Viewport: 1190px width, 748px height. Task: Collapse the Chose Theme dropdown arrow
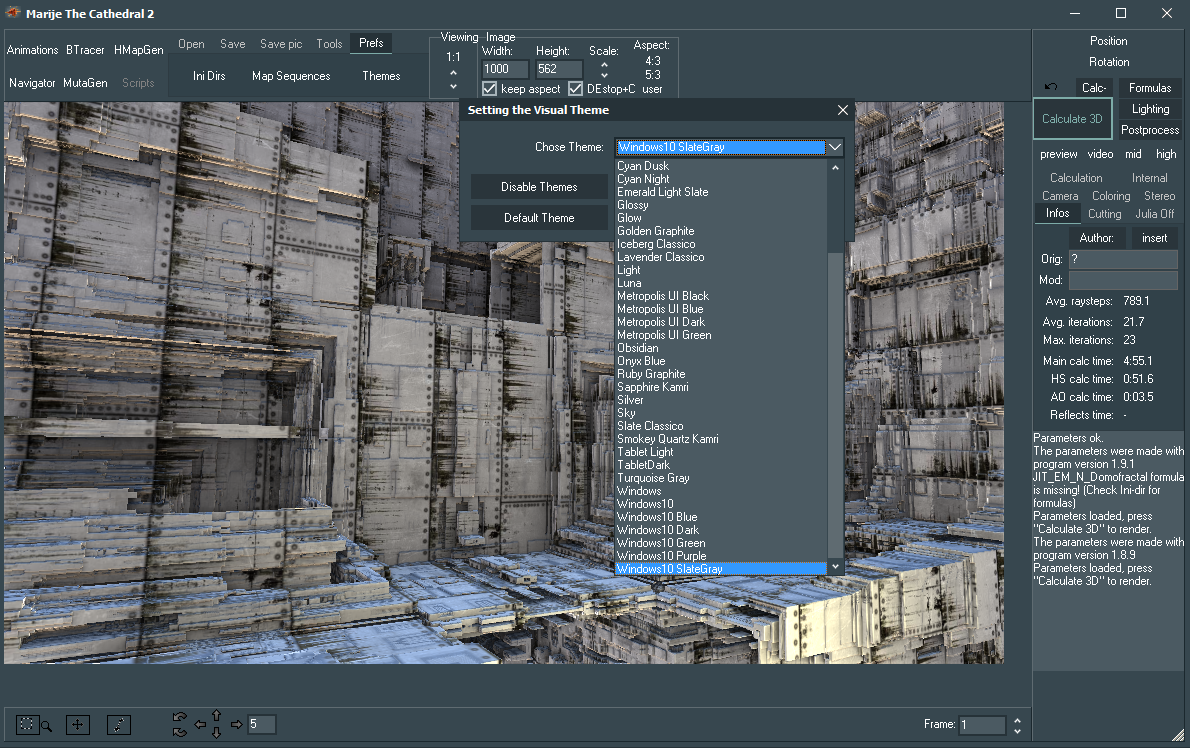coord(835,147)
